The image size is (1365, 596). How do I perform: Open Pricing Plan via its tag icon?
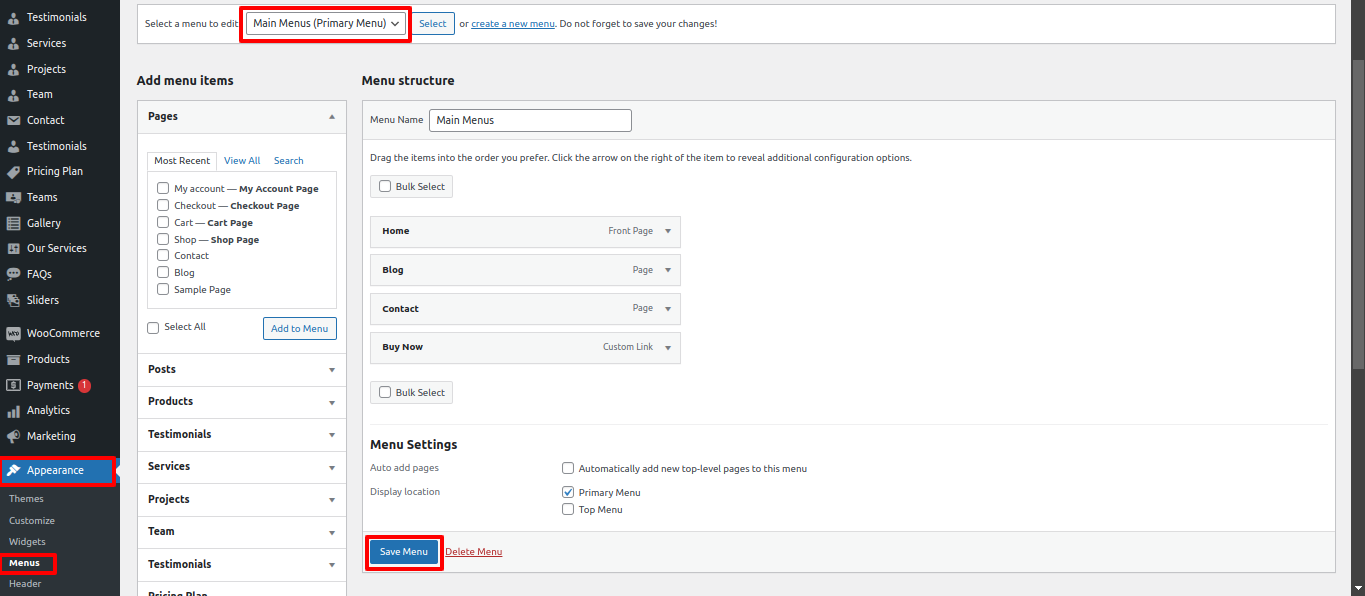tap(14, 171)
